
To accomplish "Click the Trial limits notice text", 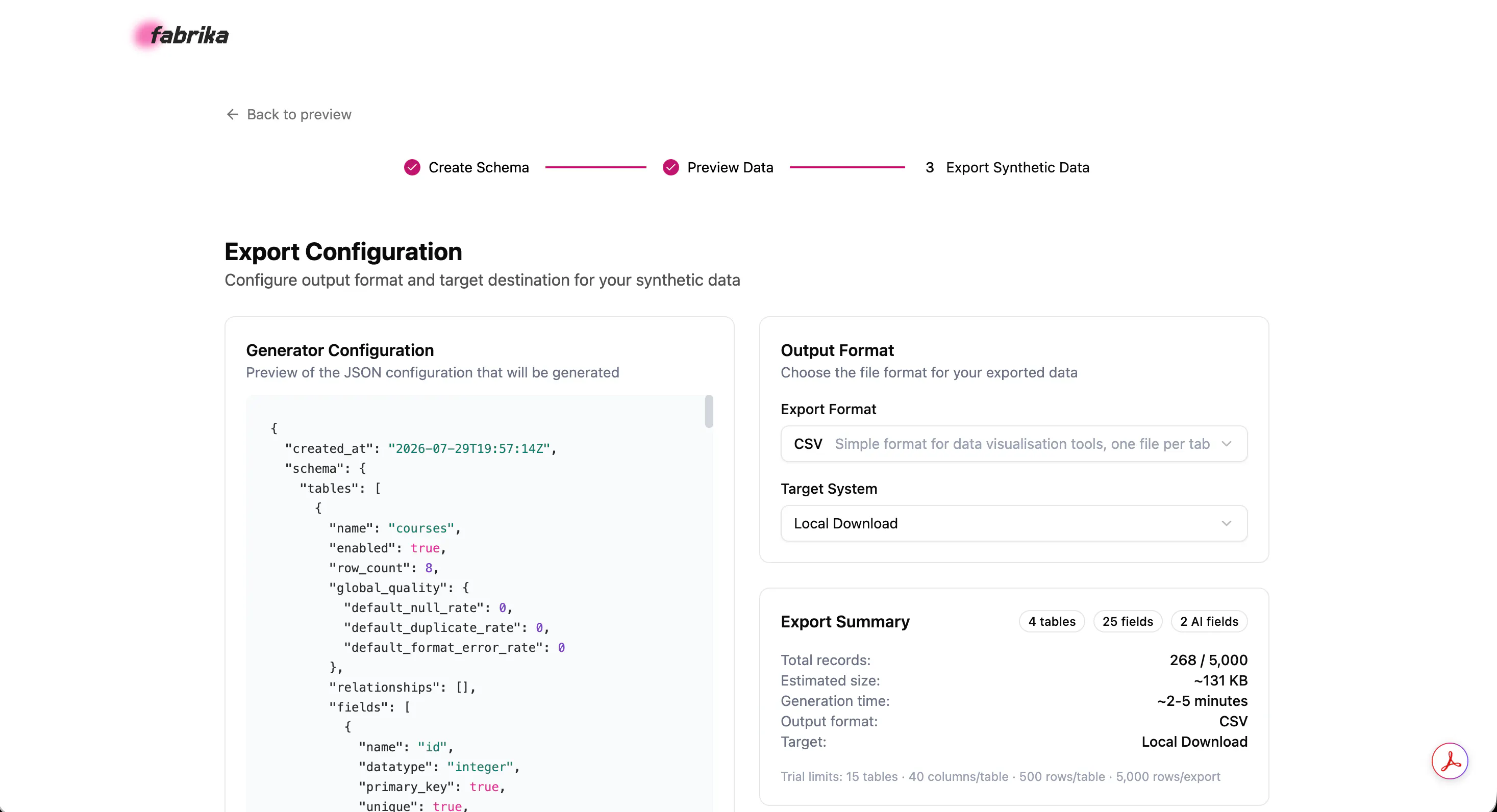I will [x=1000, y=777].
